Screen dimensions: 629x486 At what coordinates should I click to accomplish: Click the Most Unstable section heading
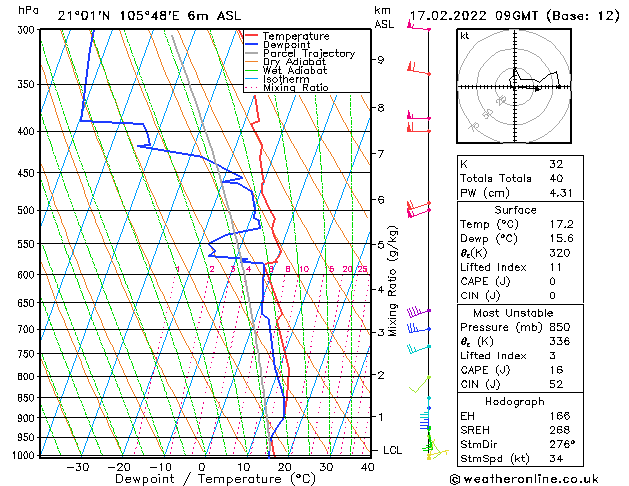tap(513, 313)
